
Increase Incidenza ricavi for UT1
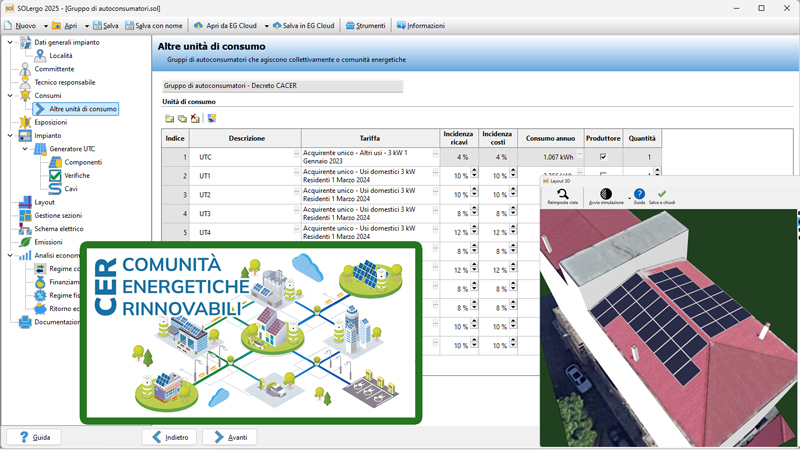474,172
